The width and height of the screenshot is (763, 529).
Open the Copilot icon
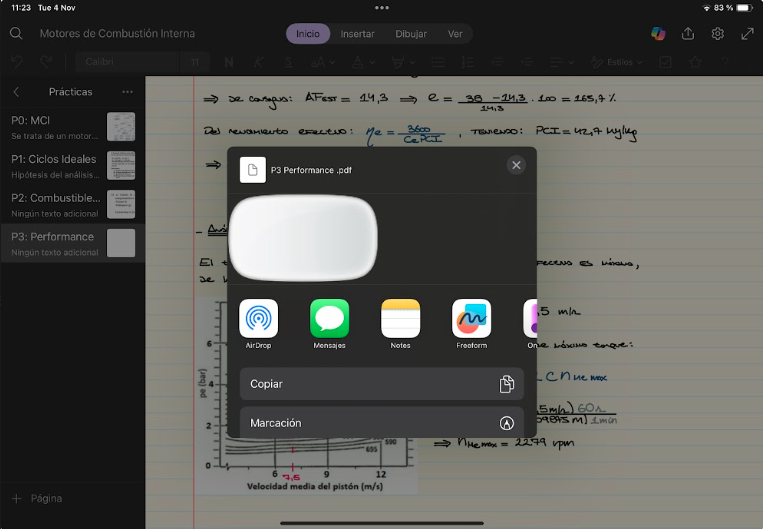[x=658, y=34]
